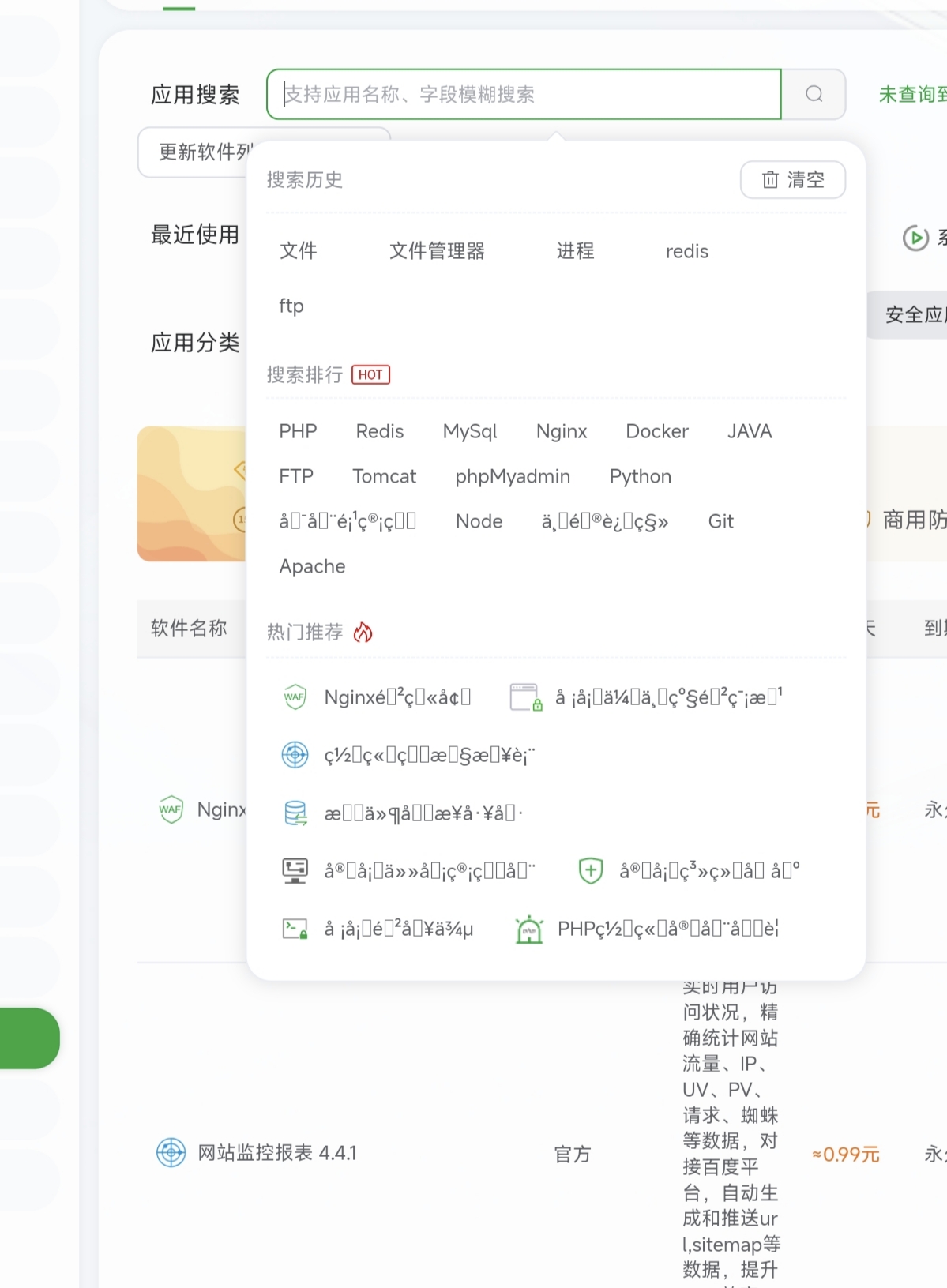
Task: Click the terminal-lock icon in recommendations
Action: pos(295,929)
